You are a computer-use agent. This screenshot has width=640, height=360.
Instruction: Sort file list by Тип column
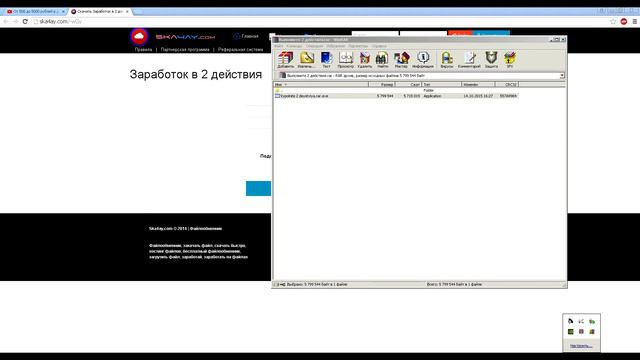(x=442, y=84)
